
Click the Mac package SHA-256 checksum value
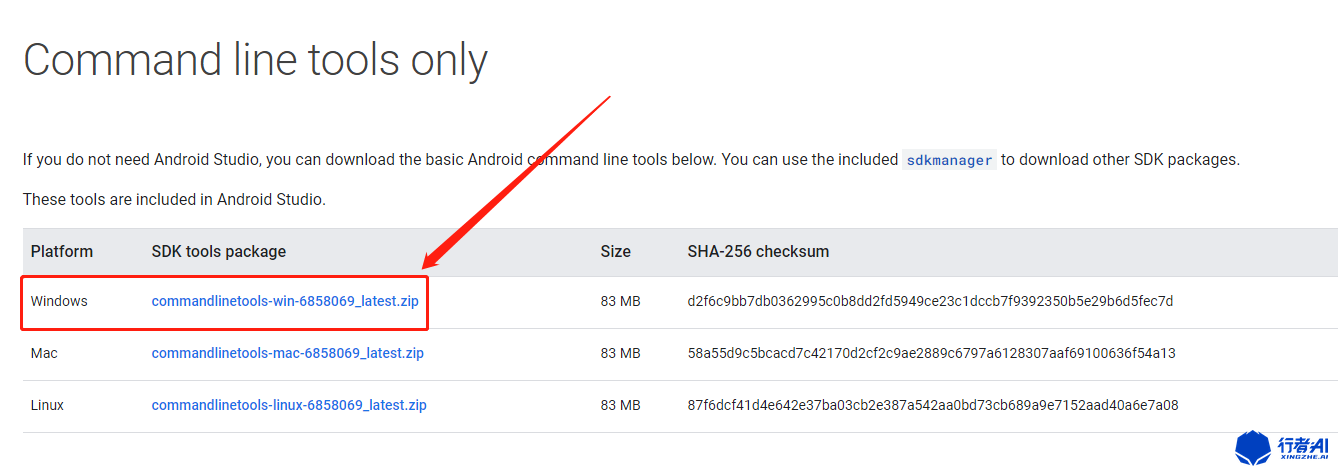tap(931, 353)
